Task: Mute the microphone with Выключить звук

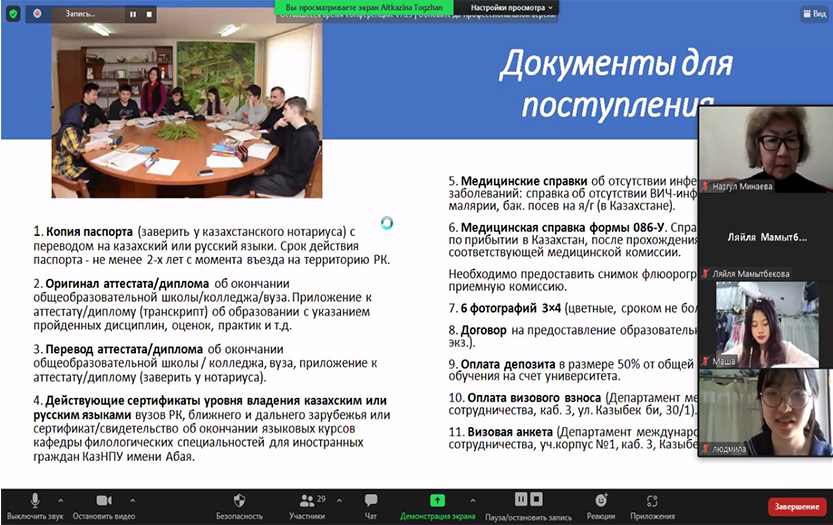Action: point(35,503)
